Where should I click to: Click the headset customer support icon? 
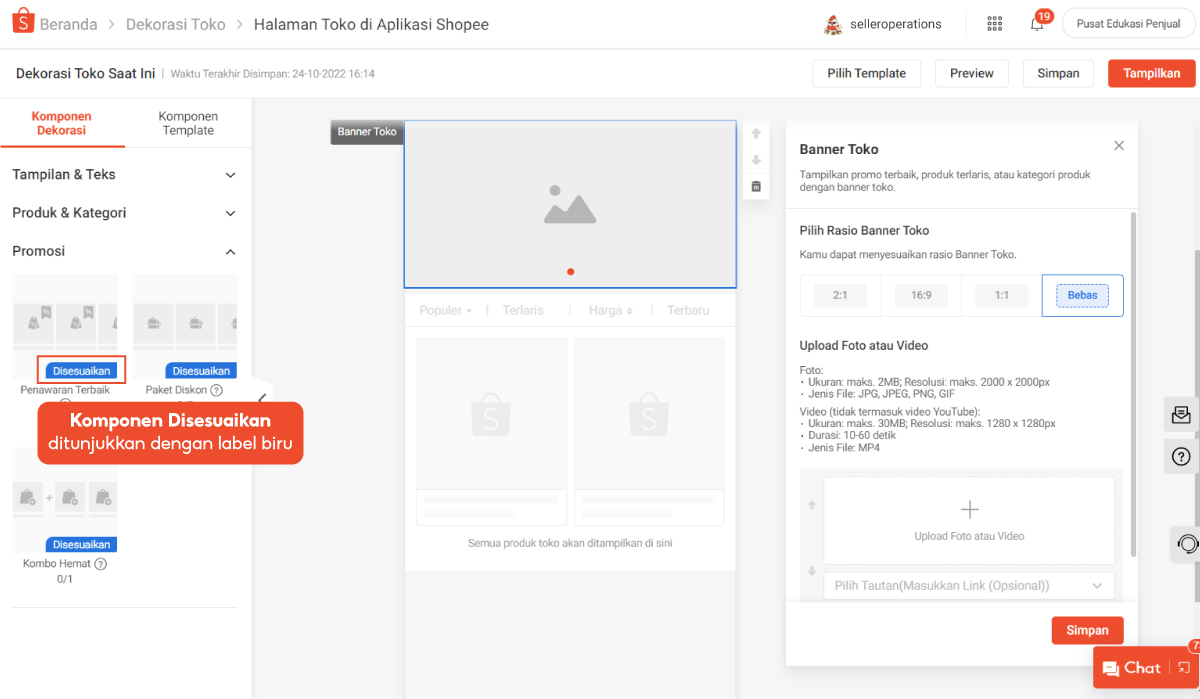pyautogui.click(x=1187, y=544)
